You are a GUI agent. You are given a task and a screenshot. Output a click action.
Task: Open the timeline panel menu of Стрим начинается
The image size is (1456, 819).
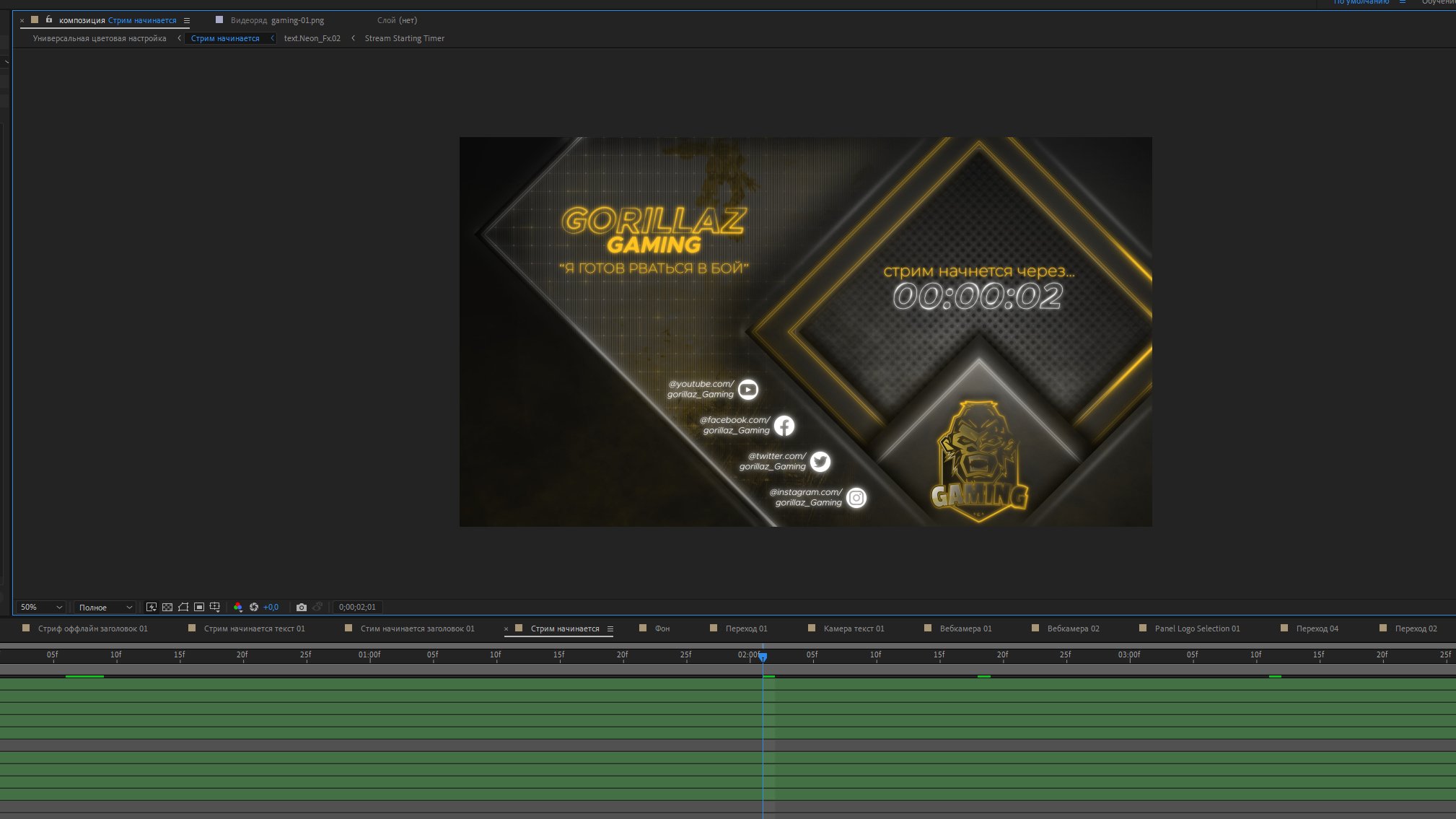coord(610,629)
